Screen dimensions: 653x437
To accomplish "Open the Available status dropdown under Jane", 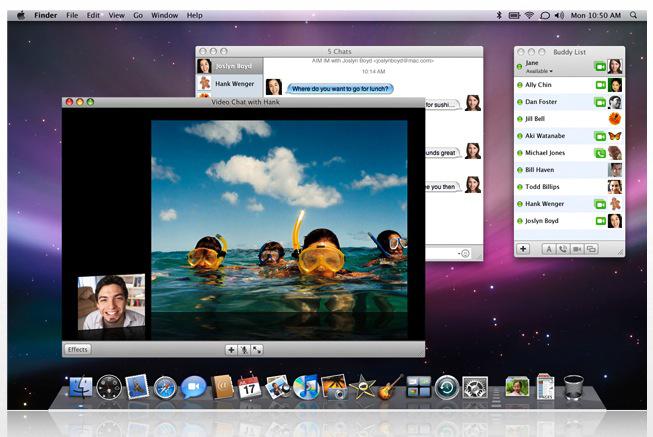I will tap(539, 71).
